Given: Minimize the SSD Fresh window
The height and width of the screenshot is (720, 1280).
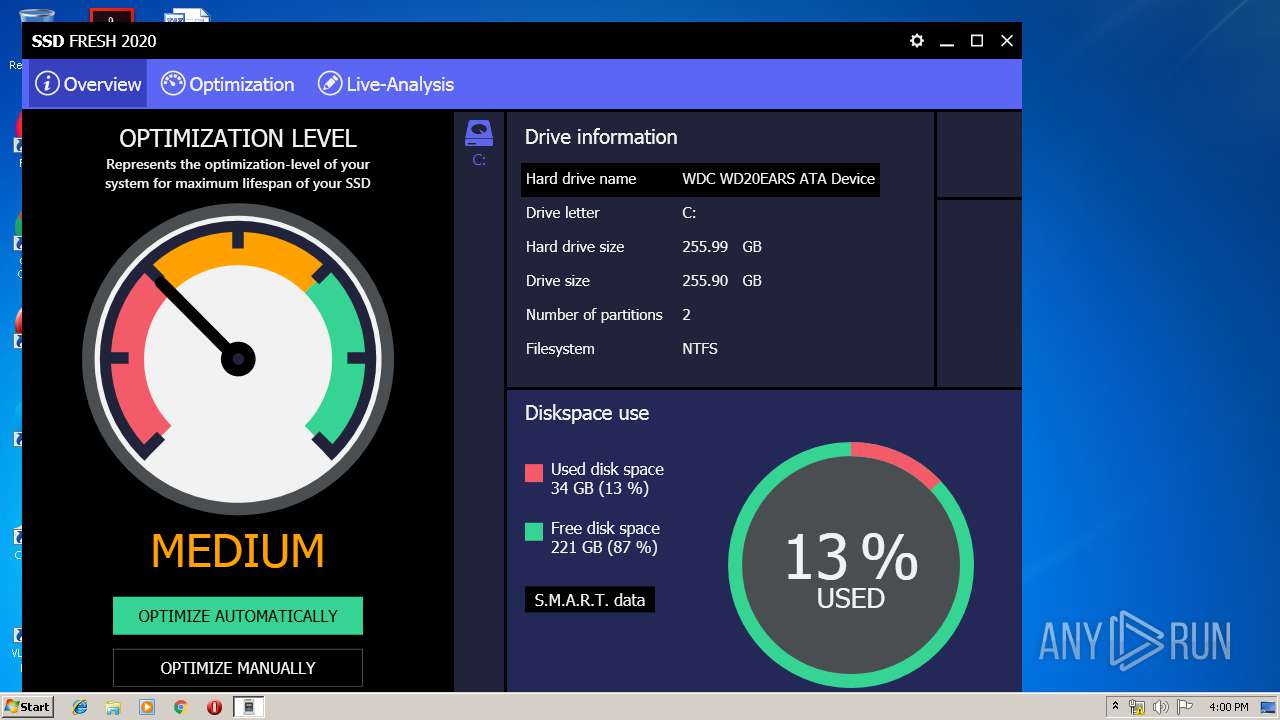Looking at the screenshot, I should pyautogui.click(x=947, y=41).
